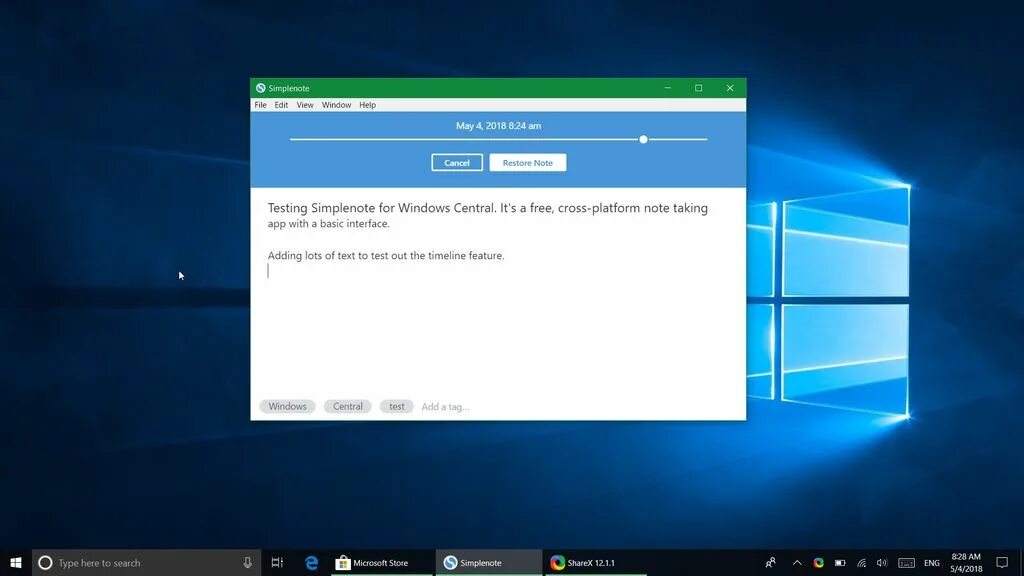Open the clock showing 8:28 AM
Viewport: 1024px width, 576px height.
(x=966, y=562)
